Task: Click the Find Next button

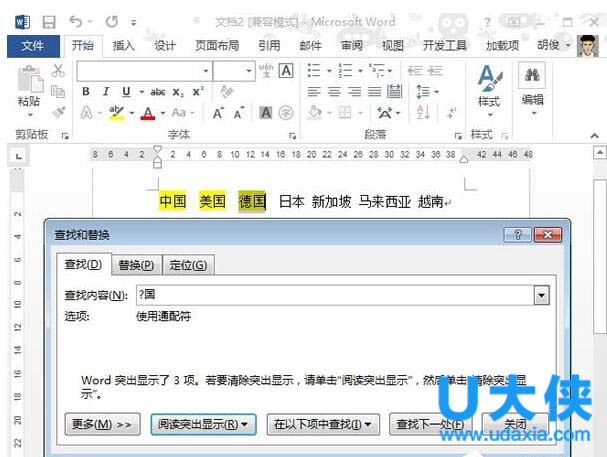Action: pos(428,424)
